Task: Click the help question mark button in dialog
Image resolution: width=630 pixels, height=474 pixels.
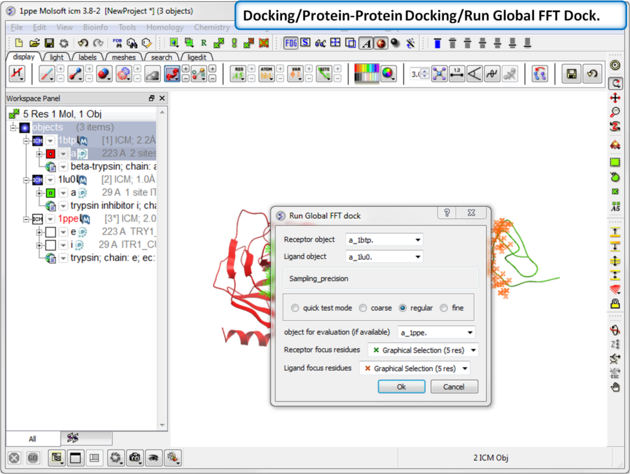Action: 446,213
